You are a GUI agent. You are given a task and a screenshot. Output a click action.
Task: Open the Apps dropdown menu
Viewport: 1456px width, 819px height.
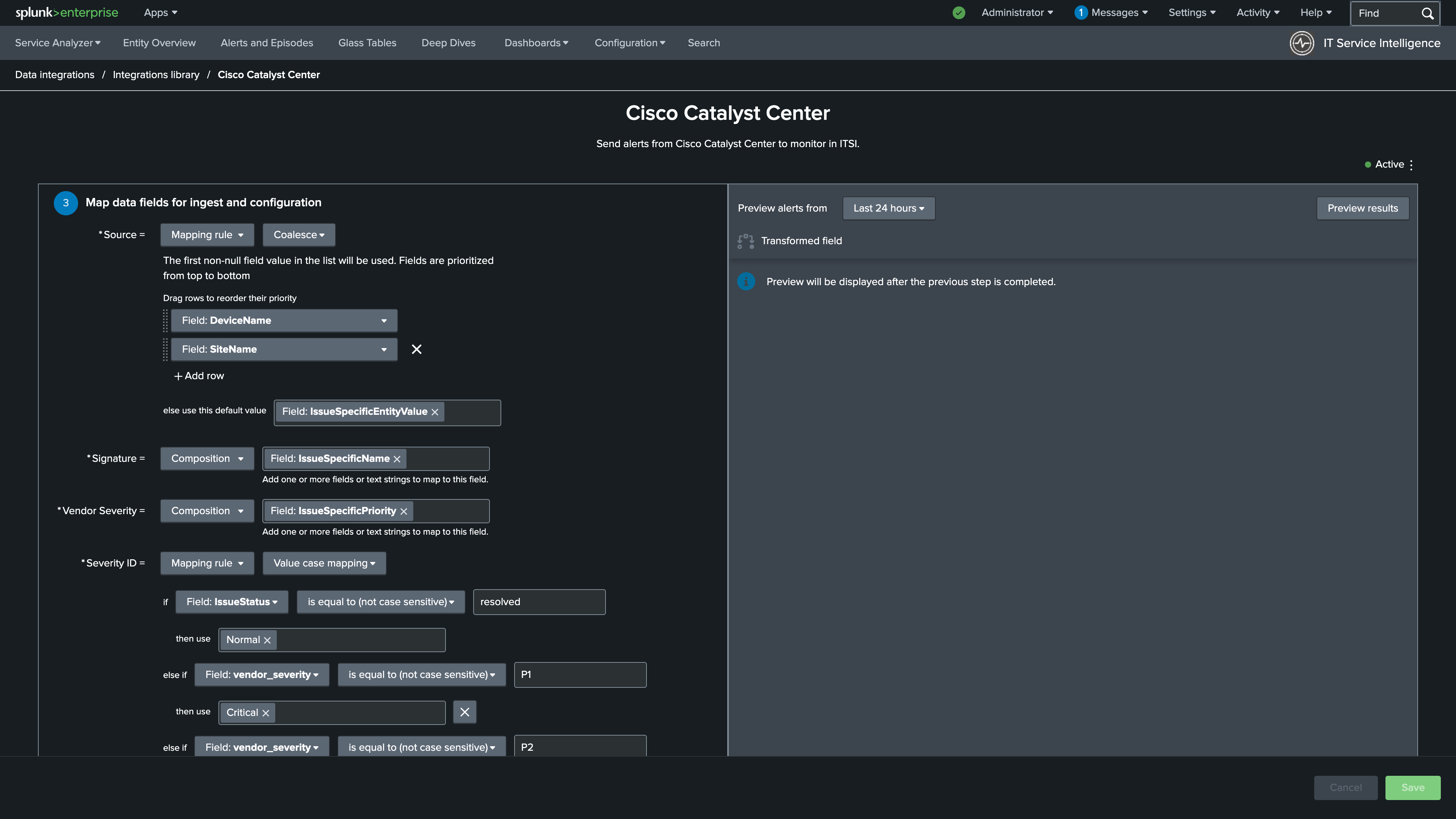[160, 13]
